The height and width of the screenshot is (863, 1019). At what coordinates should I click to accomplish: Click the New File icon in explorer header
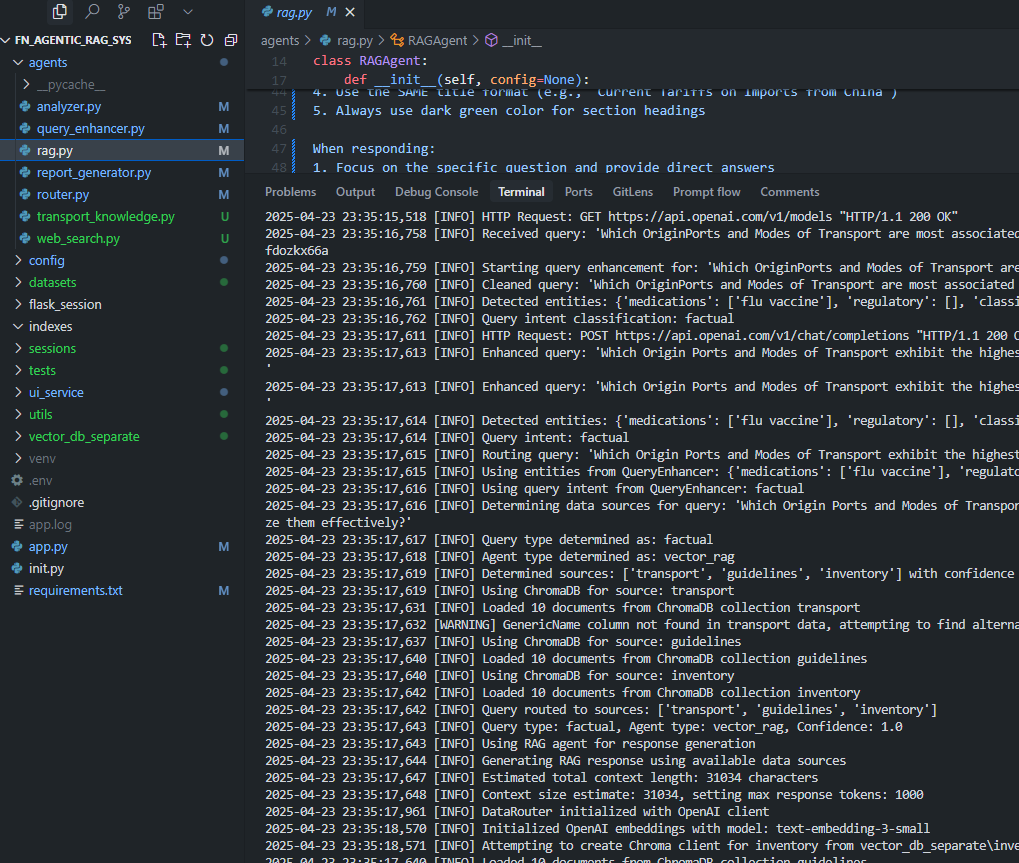point(159,40)
